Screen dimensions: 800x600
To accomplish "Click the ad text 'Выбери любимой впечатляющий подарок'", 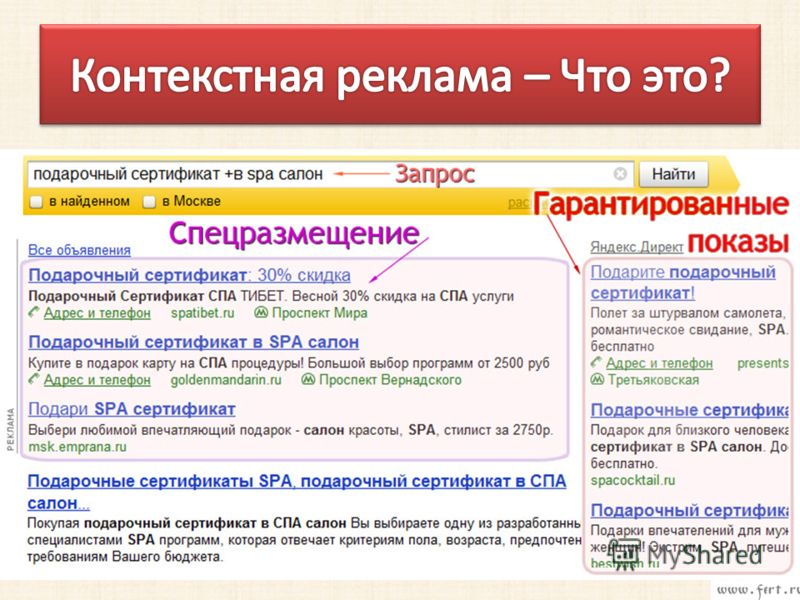I will 159,430.
